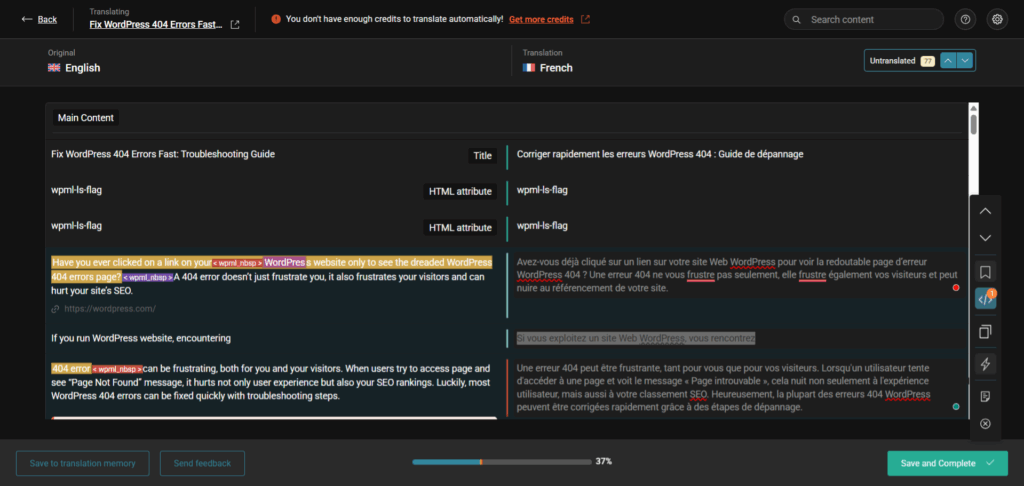Screen dimensions: 1024x486
Task: Click the Send feedback button
Action: [203, 463]
